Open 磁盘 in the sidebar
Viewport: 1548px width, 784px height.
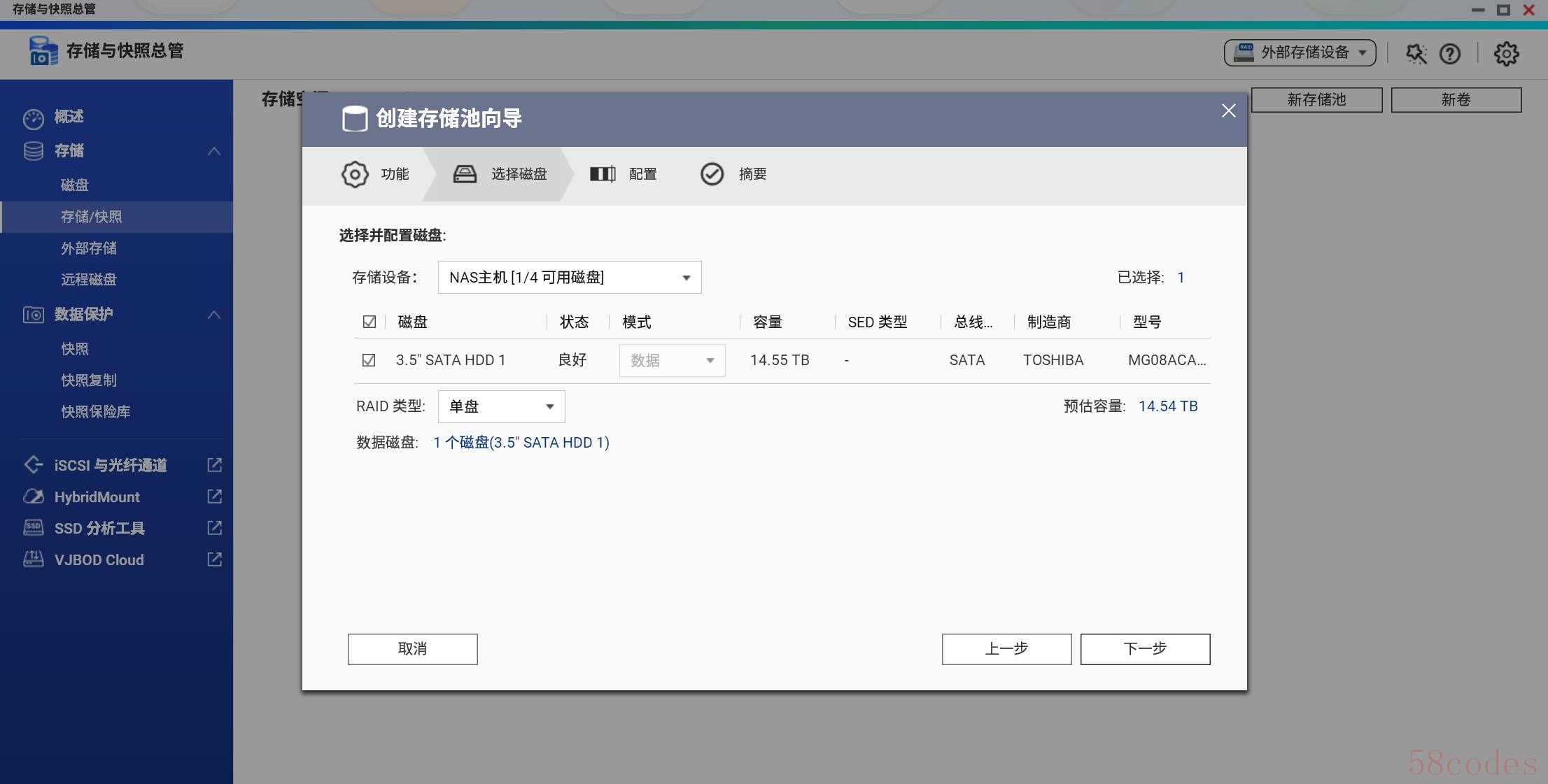click(75, 185)
